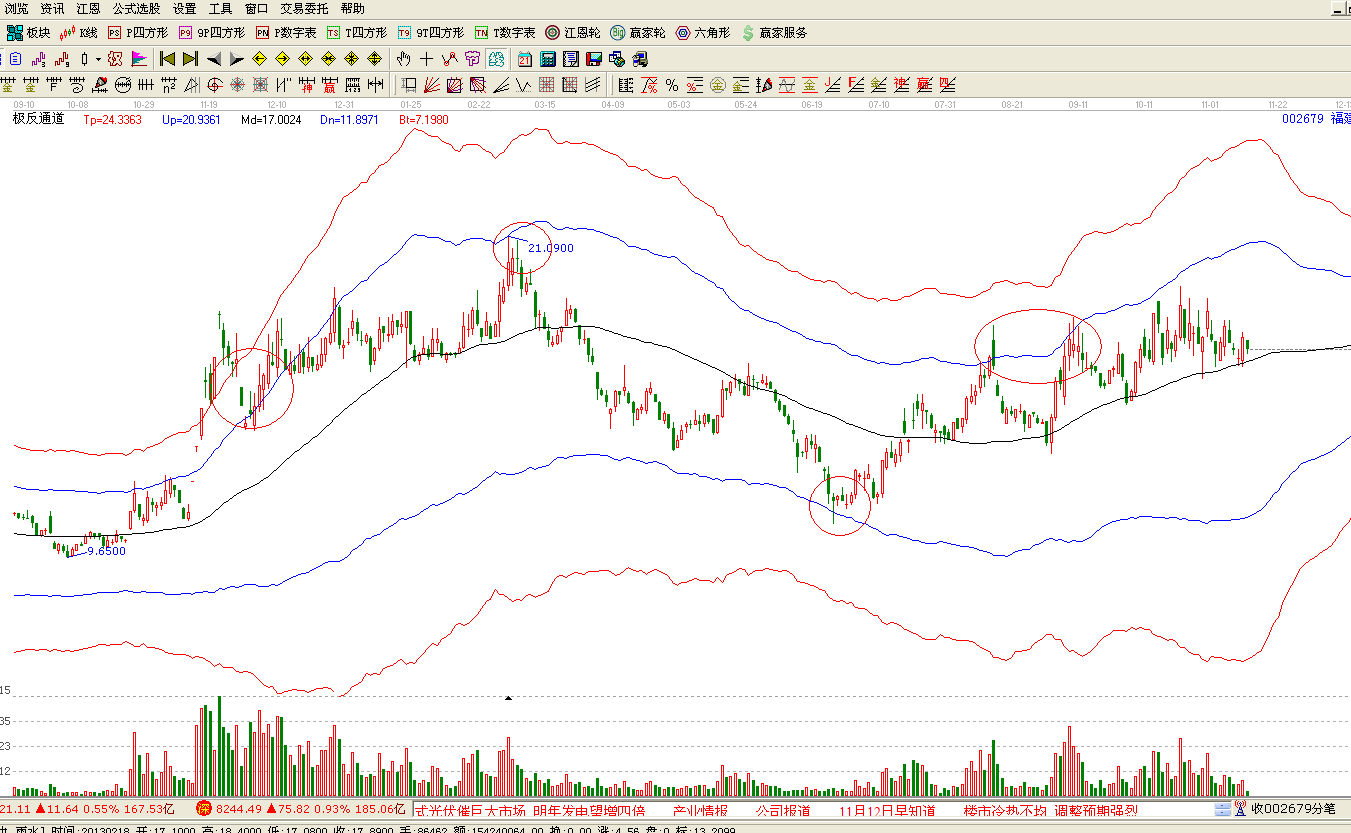Click the 赢家服务 button

[774, 33]
